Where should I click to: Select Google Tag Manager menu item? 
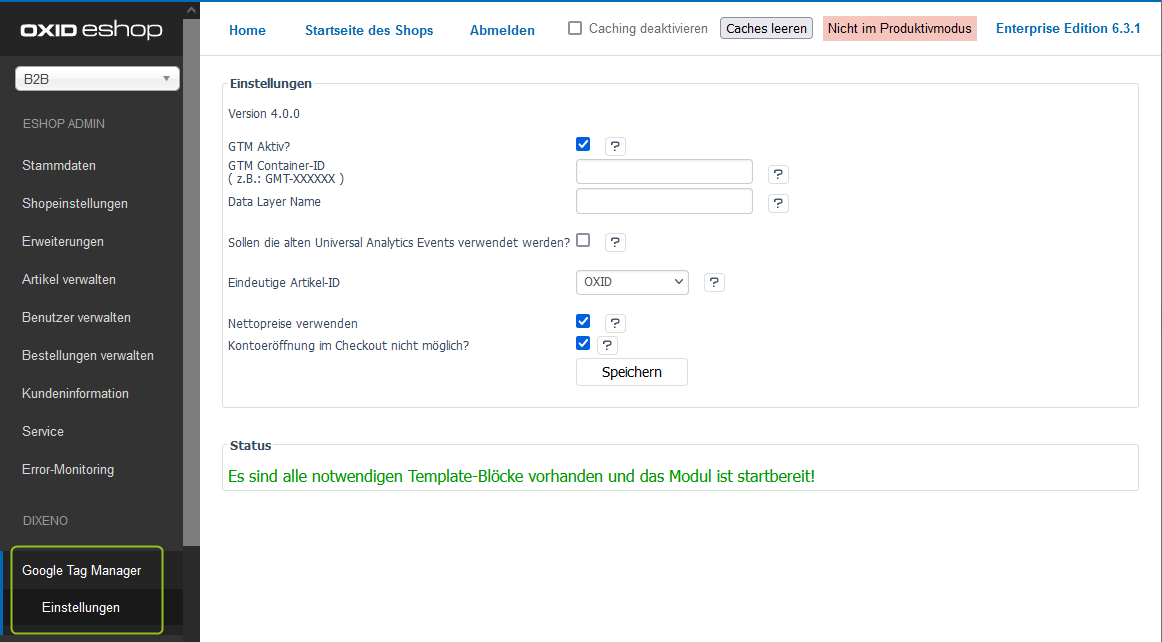(82, 570)
